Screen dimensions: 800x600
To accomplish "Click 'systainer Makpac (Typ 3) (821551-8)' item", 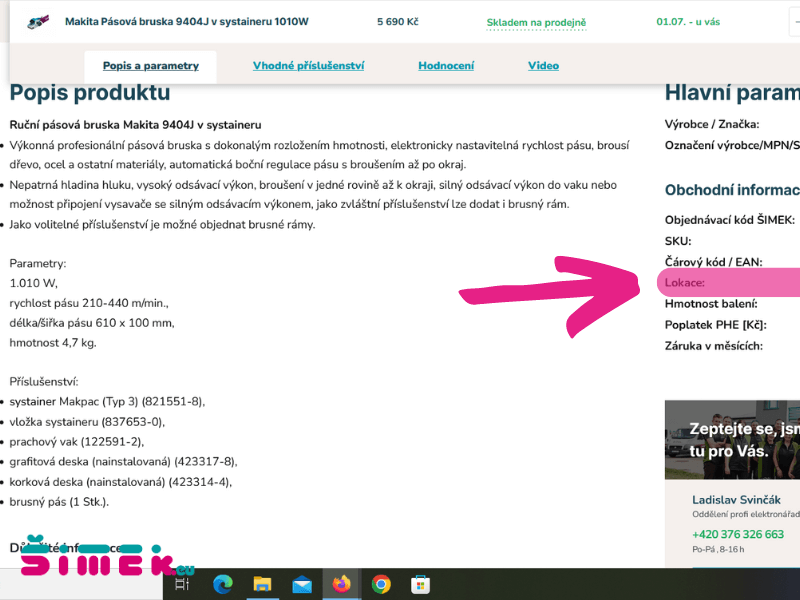I will point(107,402).
